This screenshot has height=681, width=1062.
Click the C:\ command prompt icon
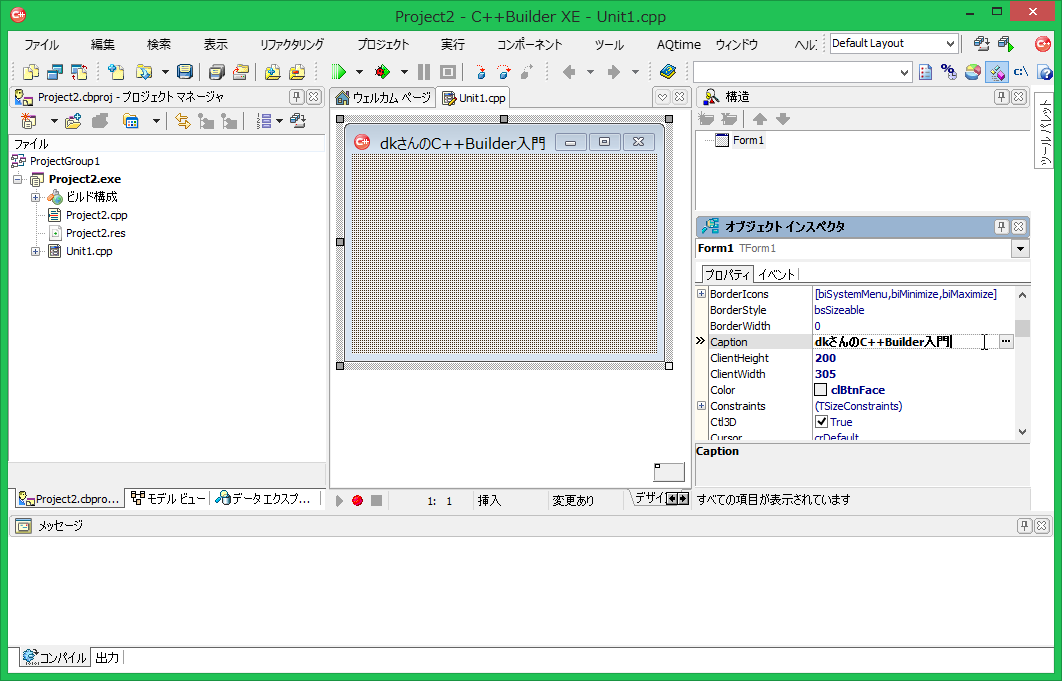[x=1021, y=72]
